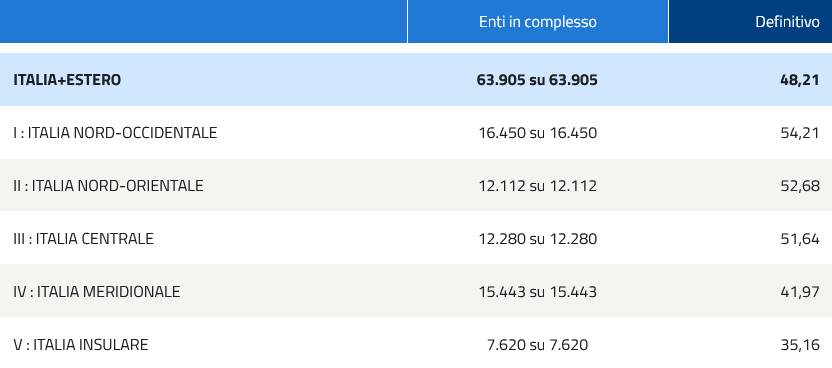
Task: Select the 52,68 percentage value
Action: pyautogui.click(x=800, y=186)
